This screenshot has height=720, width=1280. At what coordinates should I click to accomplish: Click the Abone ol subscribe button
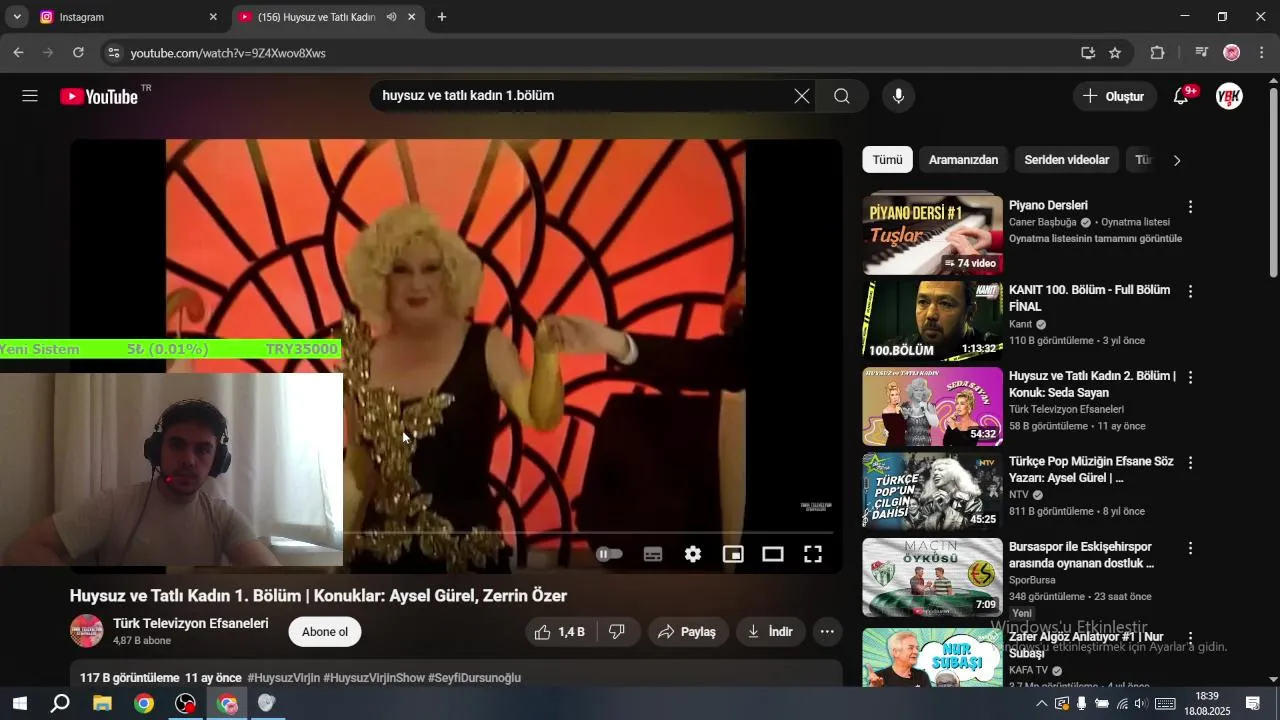[x=325, y=632]
